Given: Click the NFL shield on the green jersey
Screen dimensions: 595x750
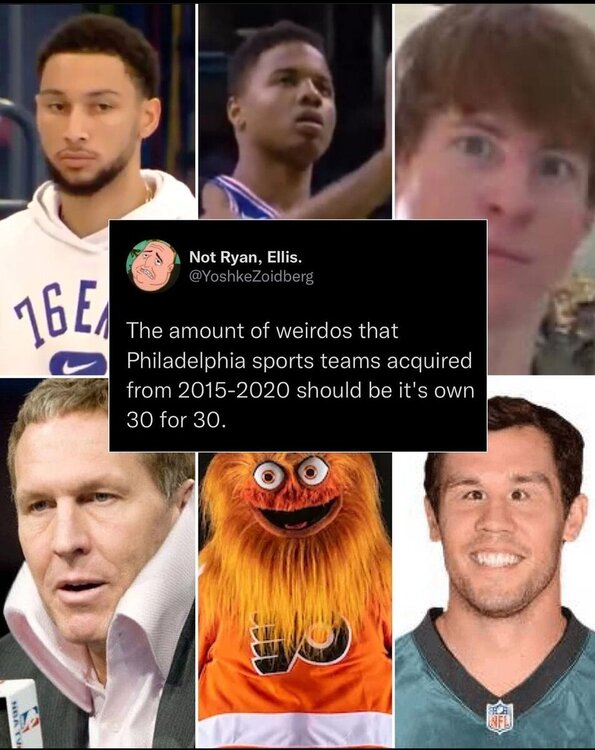Looking at the screenshot, I should point(500,716).
